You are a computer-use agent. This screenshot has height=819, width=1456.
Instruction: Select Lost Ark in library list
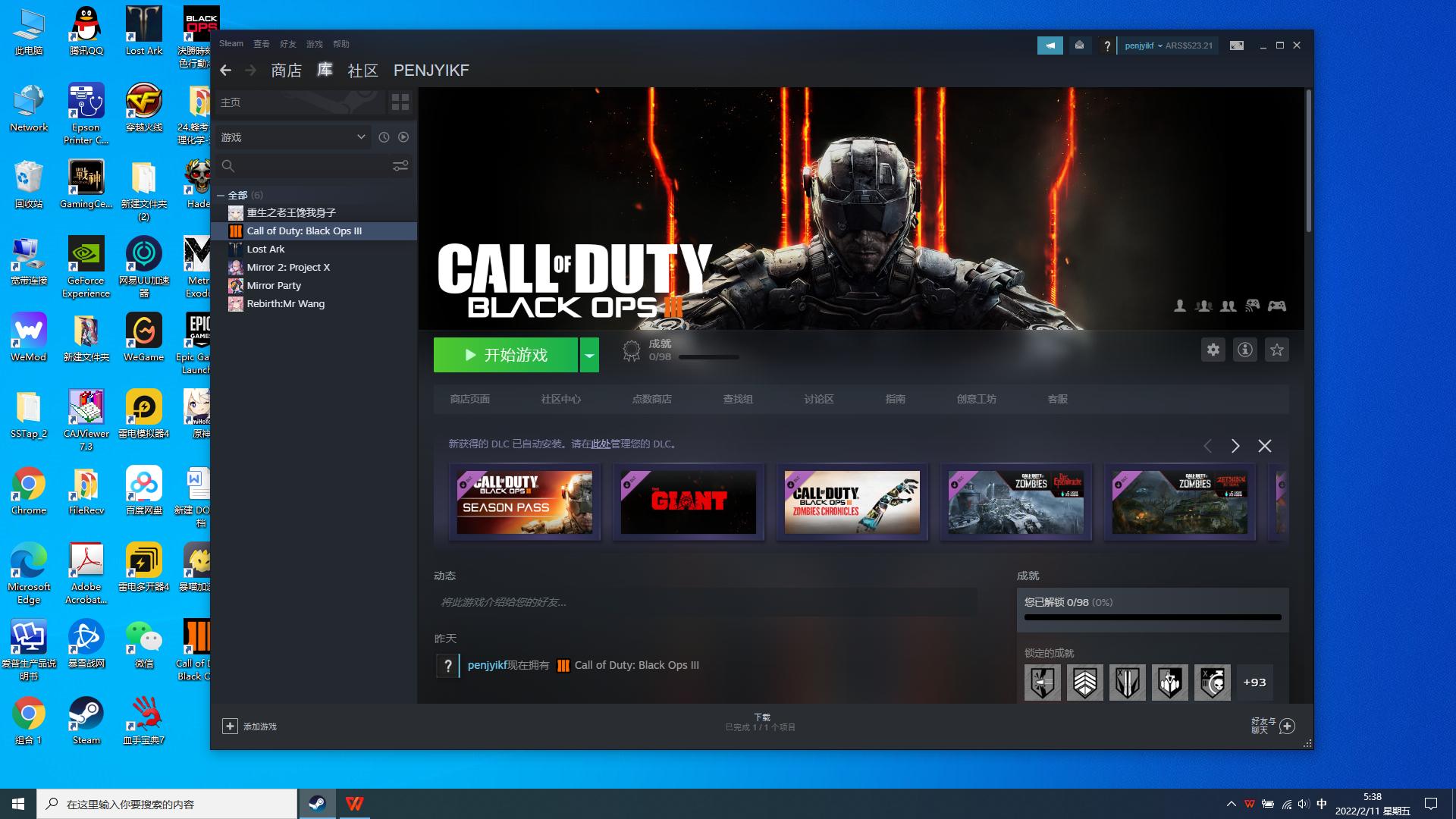[x=315, y=249]
